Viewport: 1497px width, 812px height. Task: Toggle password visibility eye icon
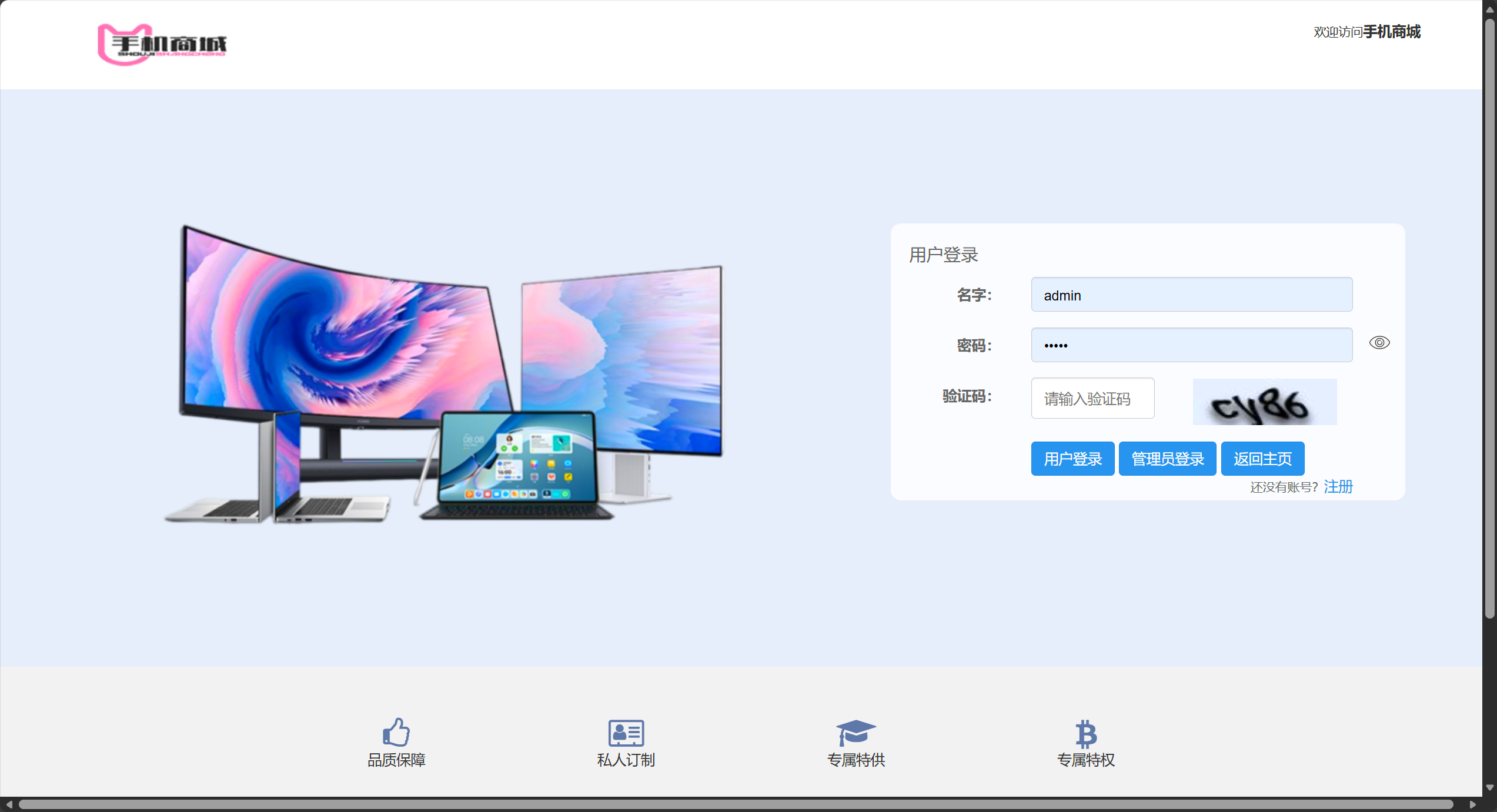tap(1379, 343)
